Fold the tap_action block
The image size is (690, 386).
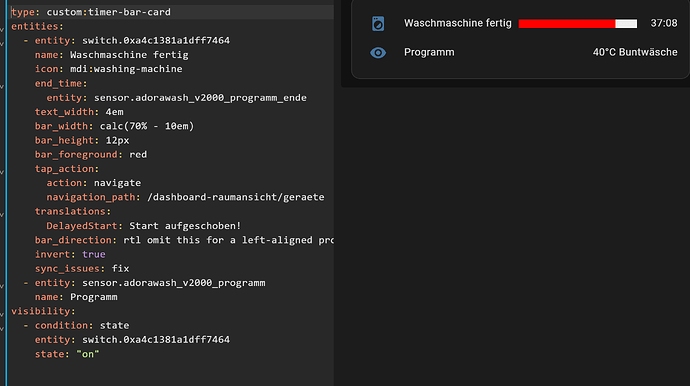tap(2, 172)
